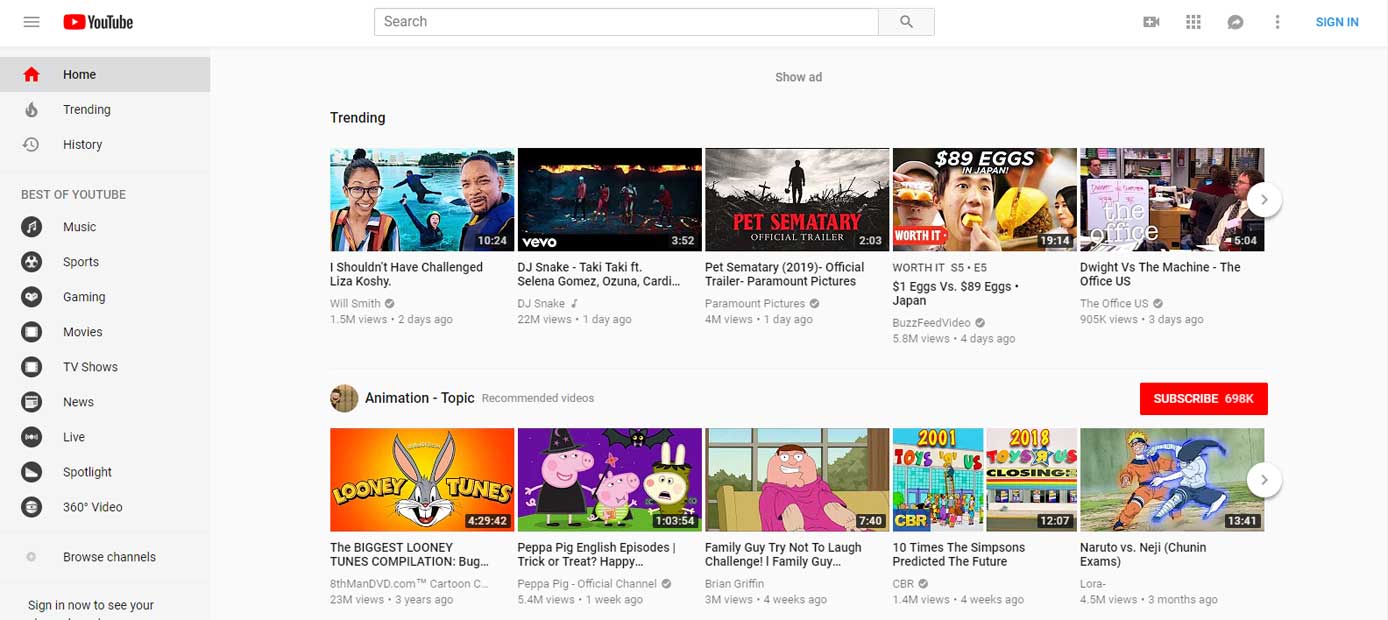Open the create video camera icon

click(1151, 22)
